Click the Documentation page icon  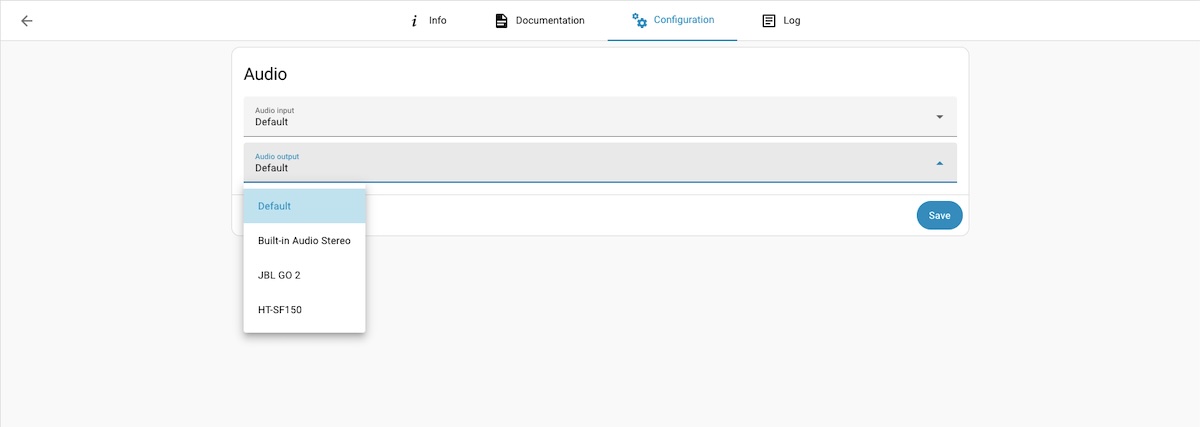502,20
